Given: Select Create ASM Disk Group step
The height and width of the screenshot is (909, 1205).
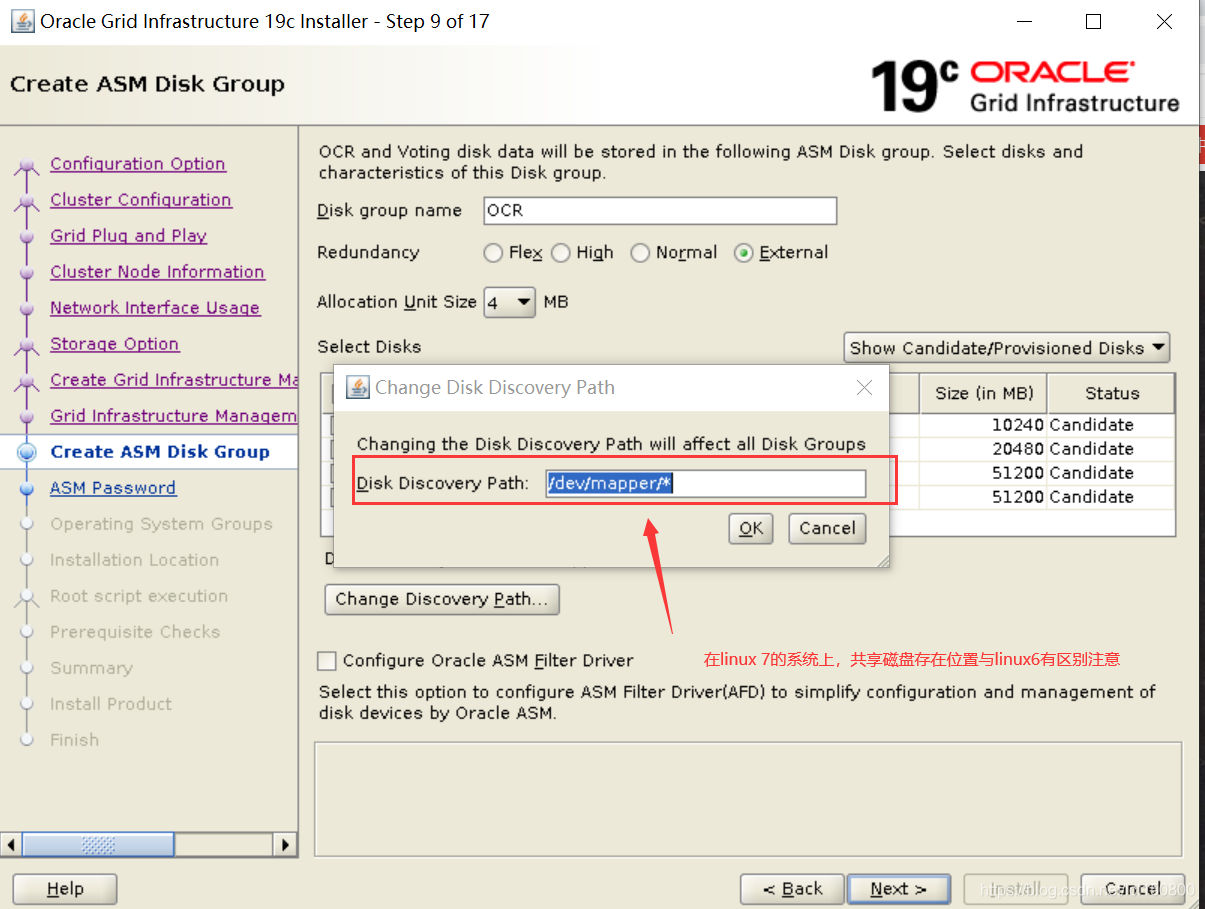Looking at the screenshot, I should [160, 452].
